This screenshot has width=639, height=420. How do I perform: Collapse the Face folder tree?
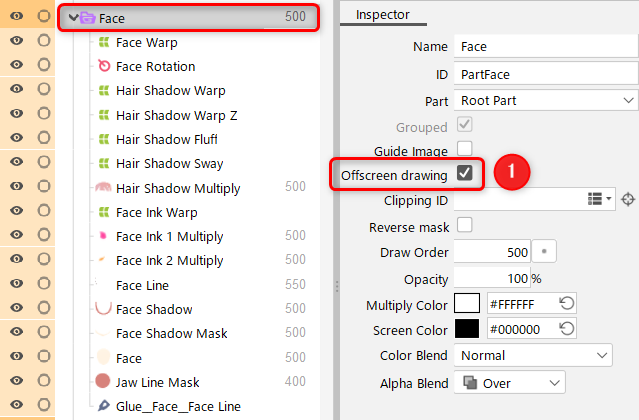[x=72, y=18]
